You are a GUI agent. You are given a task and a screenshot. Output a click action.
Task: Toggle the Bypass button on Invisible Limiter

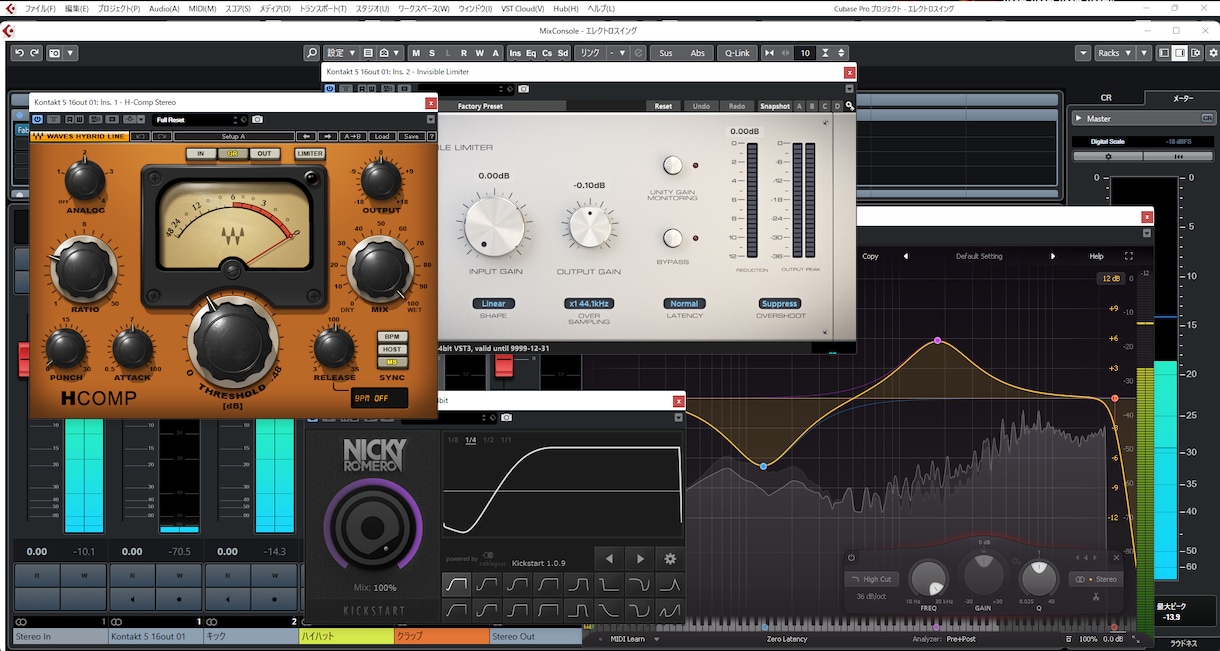(673, 238)
